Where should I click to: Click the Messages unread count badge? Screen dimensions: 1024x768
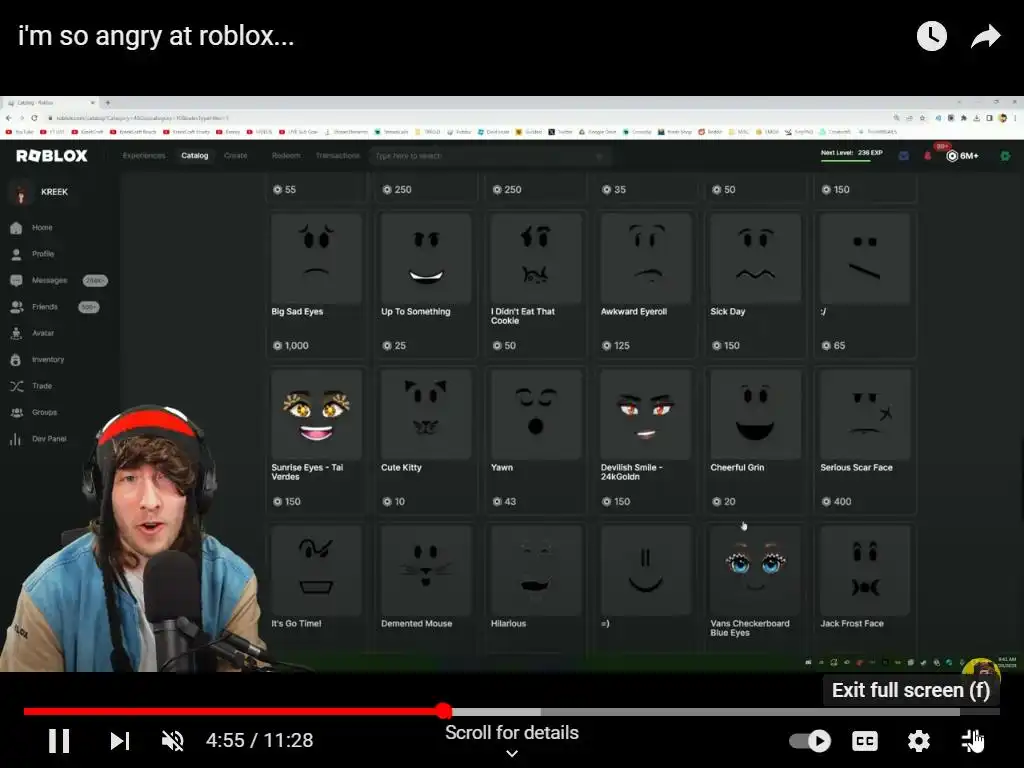[x=95, y=281]
